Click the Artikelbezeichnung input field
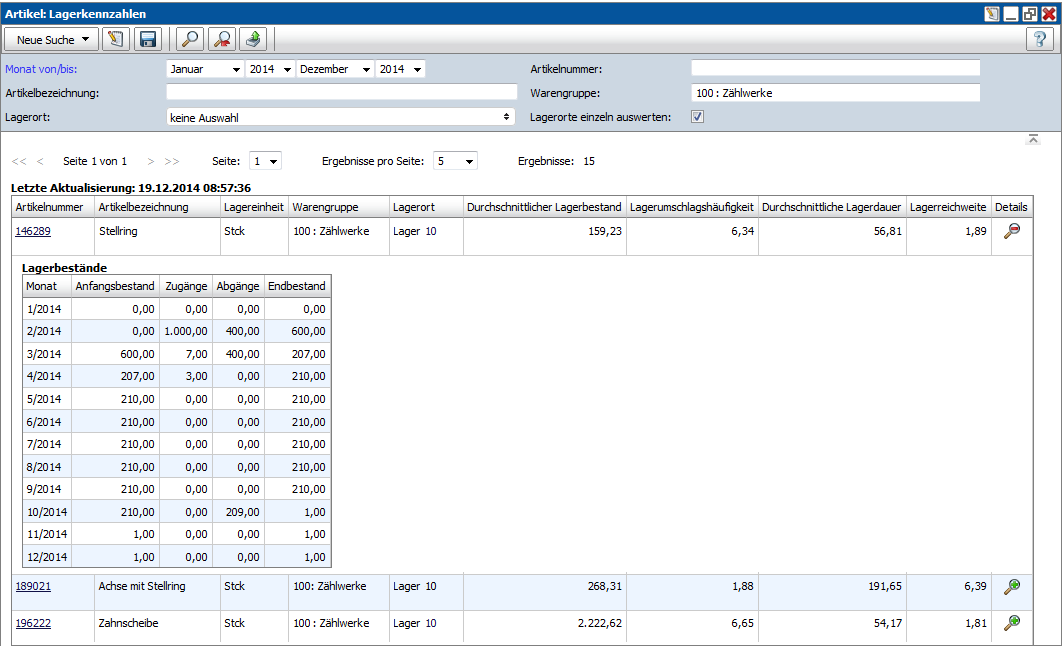 tap(341, 93)
